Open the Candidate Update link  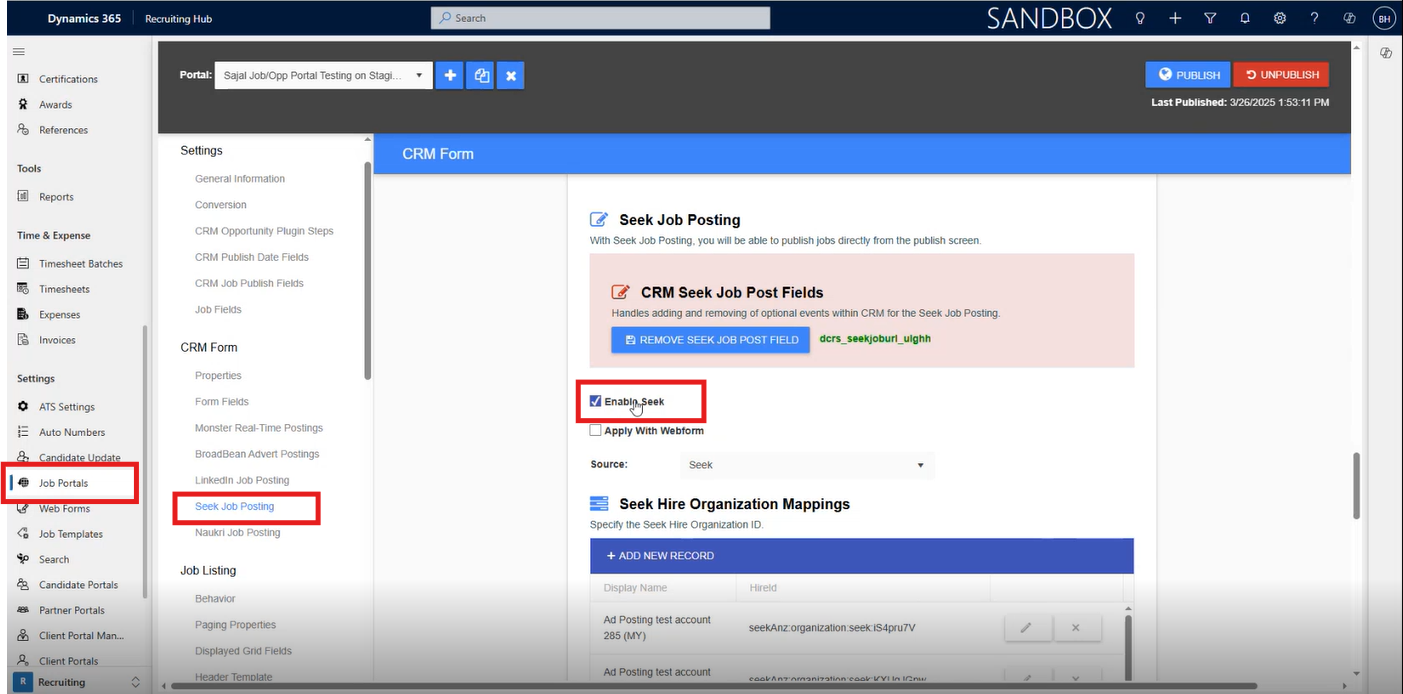click(80, 458)
